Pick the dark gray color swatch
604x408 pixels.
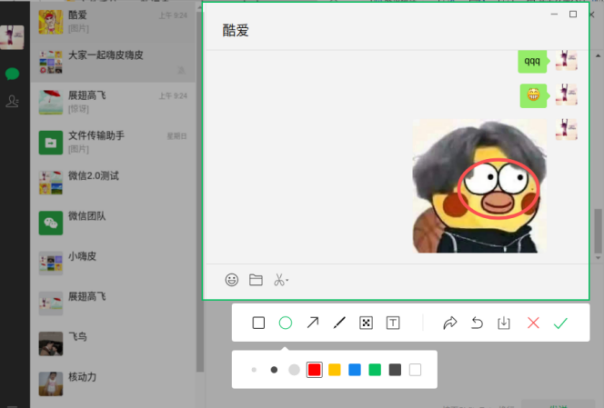pyautogui.click(x=395, y=370)
